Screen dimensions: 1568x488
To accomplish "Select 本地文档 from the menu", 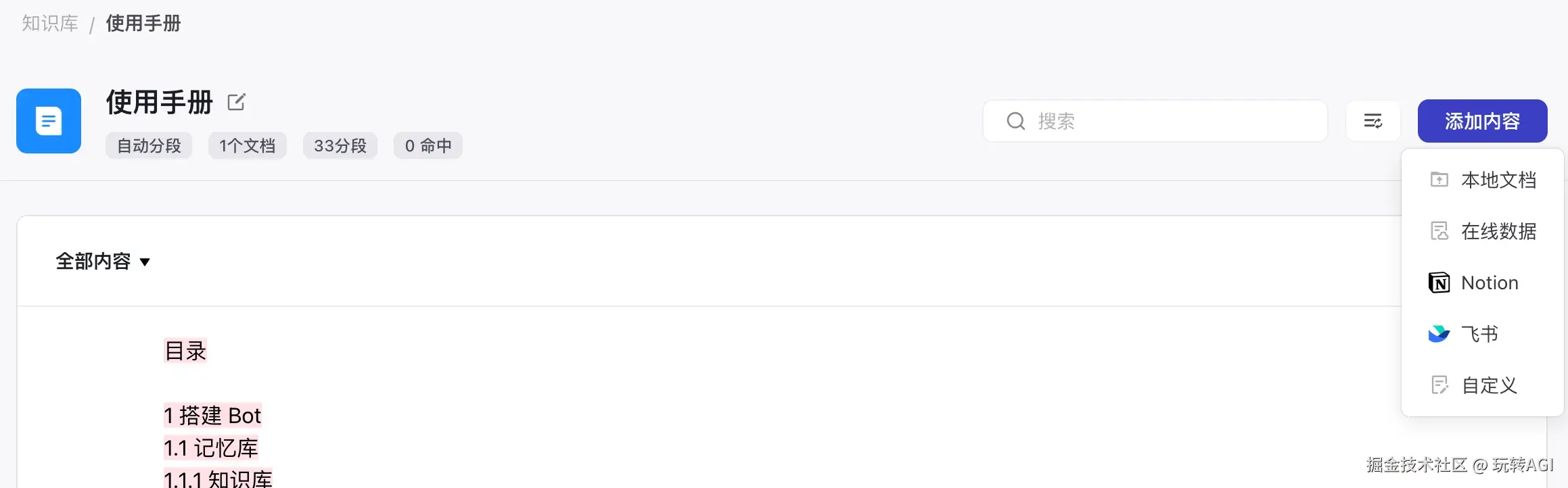I will [1498, 180].
